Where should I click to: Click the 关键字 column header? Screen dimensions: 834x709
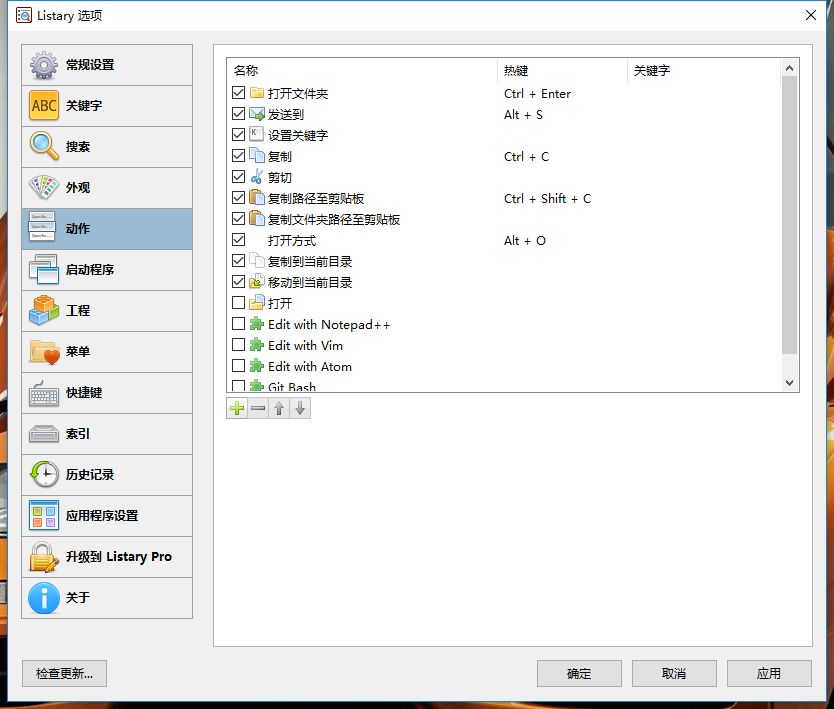tap(704, 70)
